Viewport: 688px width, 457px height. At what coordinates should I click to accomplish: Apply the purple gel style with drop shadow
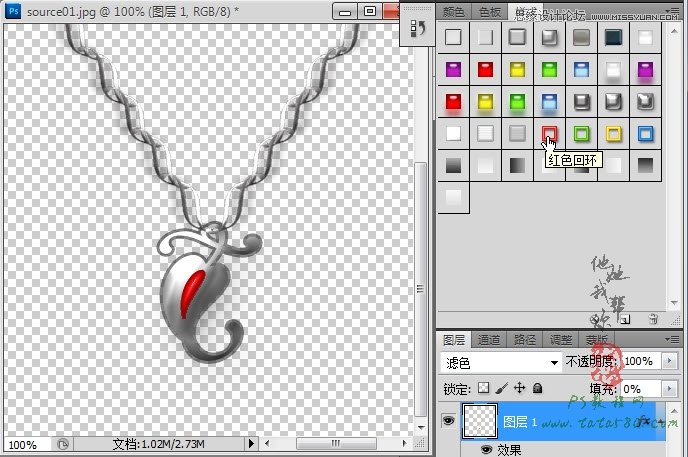(645, 69)
